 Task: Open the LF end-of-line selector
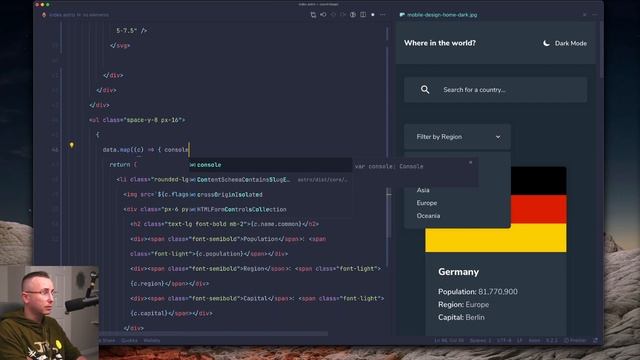[520, 340]
